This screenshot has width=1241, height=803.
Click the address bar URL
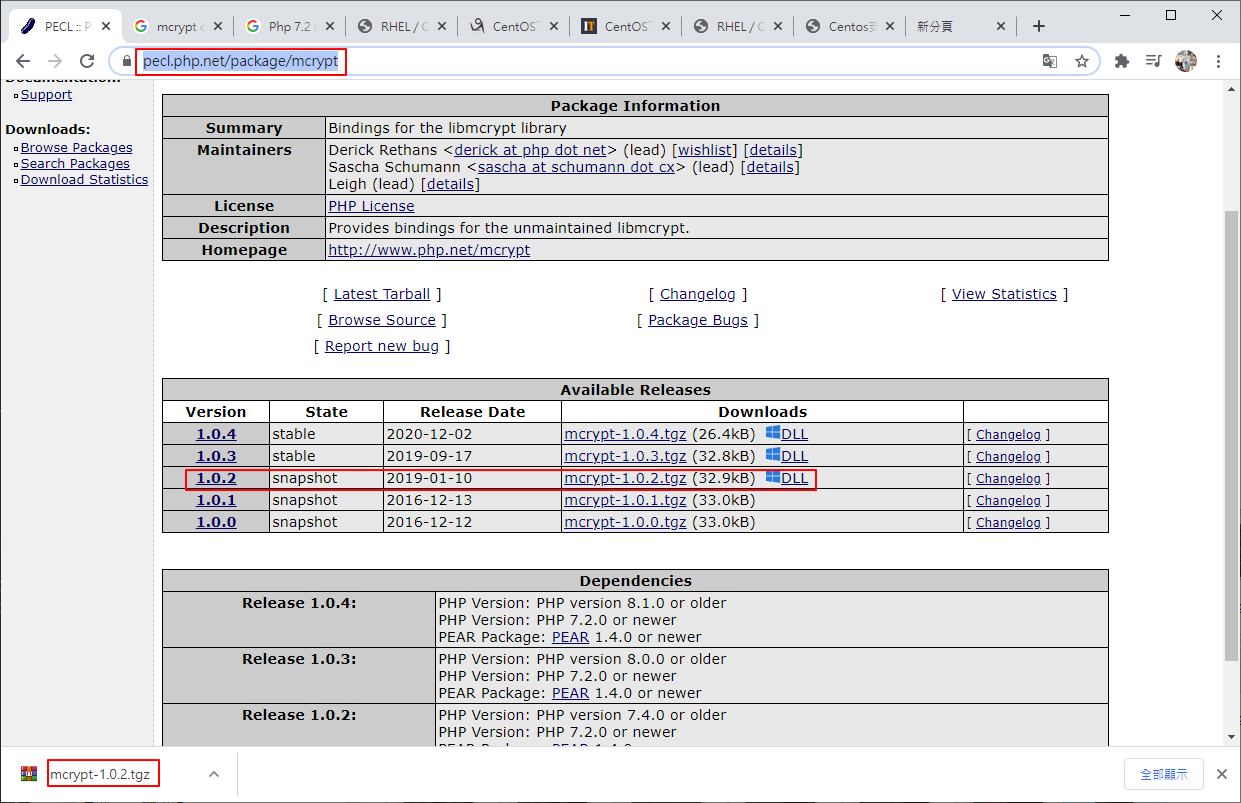[x=241, y=61]
